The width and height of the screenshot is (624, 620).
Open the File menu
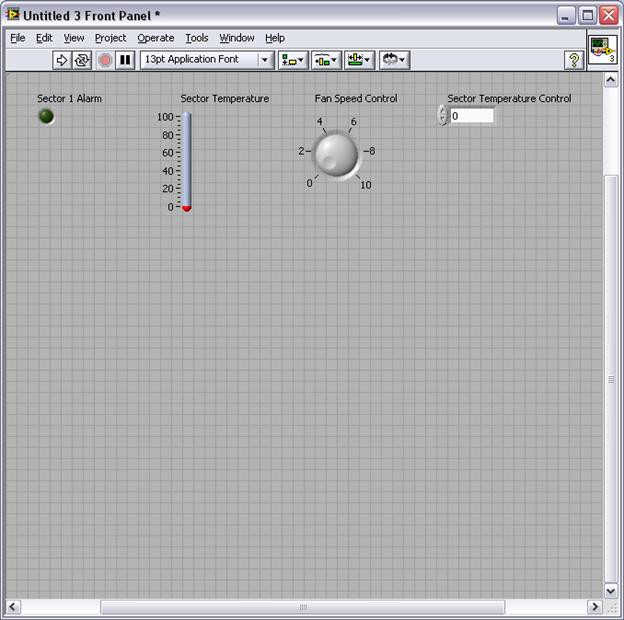click(18, 38)
